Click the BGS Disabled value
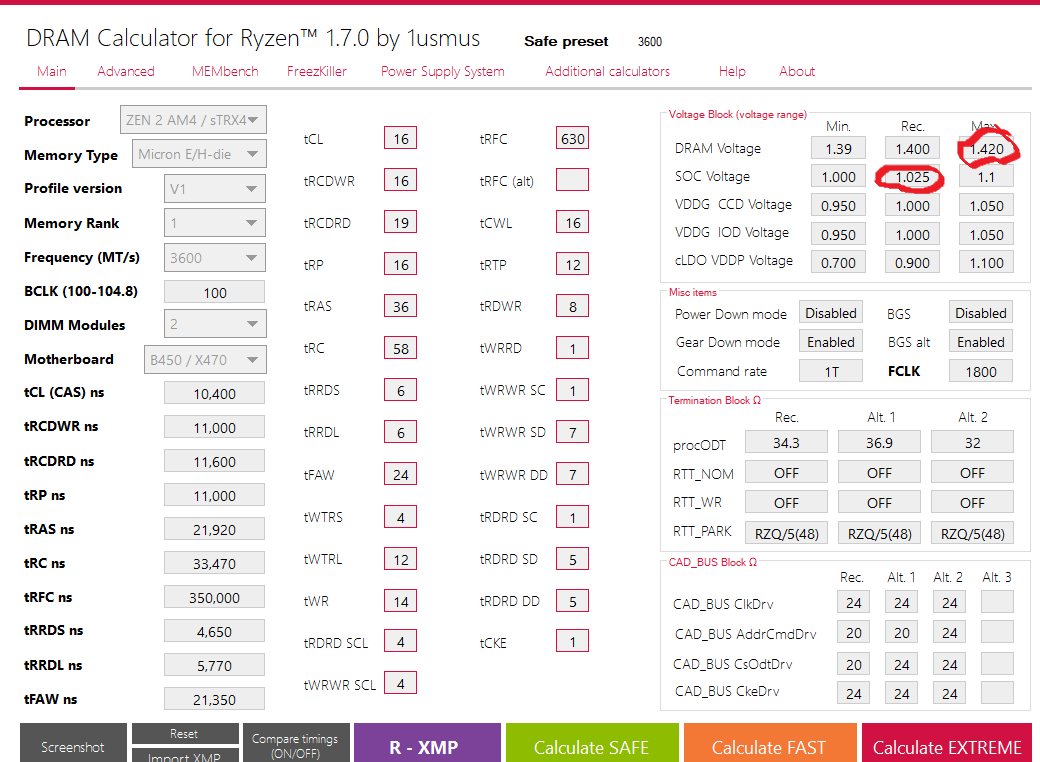This screenshot has height=762, width=1040. pyautogui.click(x=980, y=312)
